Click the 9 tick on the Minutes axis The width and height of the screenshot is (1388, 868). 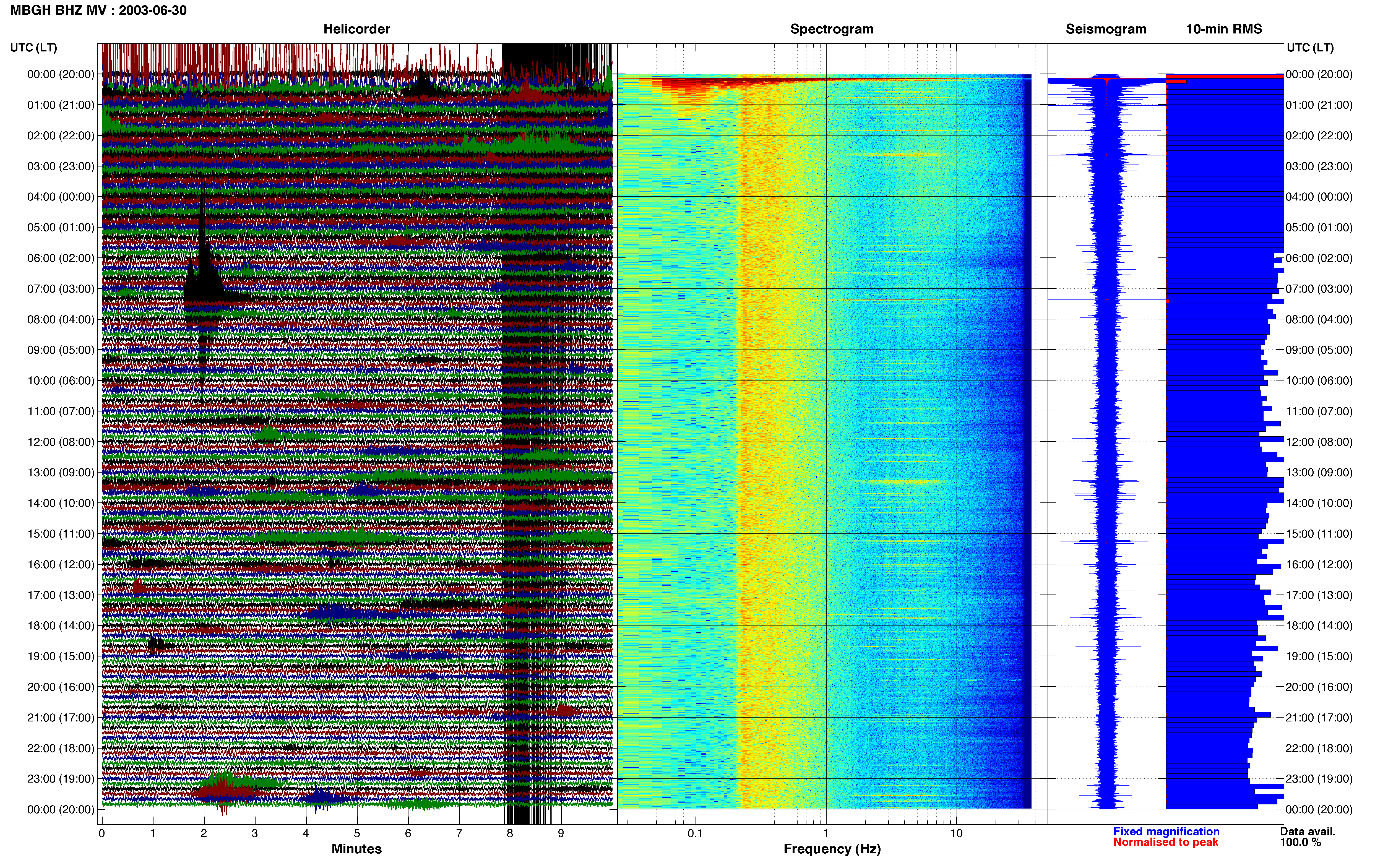[x=561, y=833]
